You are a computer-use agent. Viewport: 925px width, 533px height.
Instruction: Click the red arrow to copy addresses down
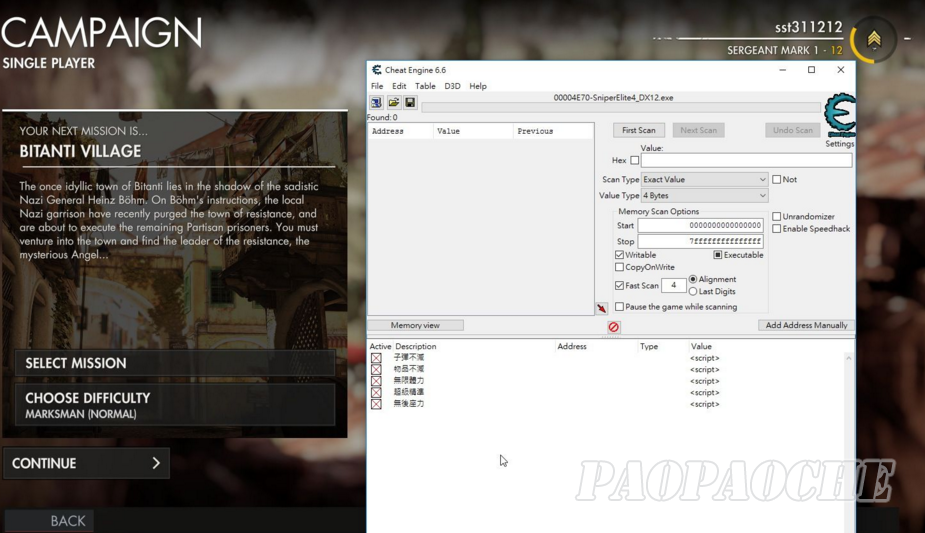click(x=601, y=308)
